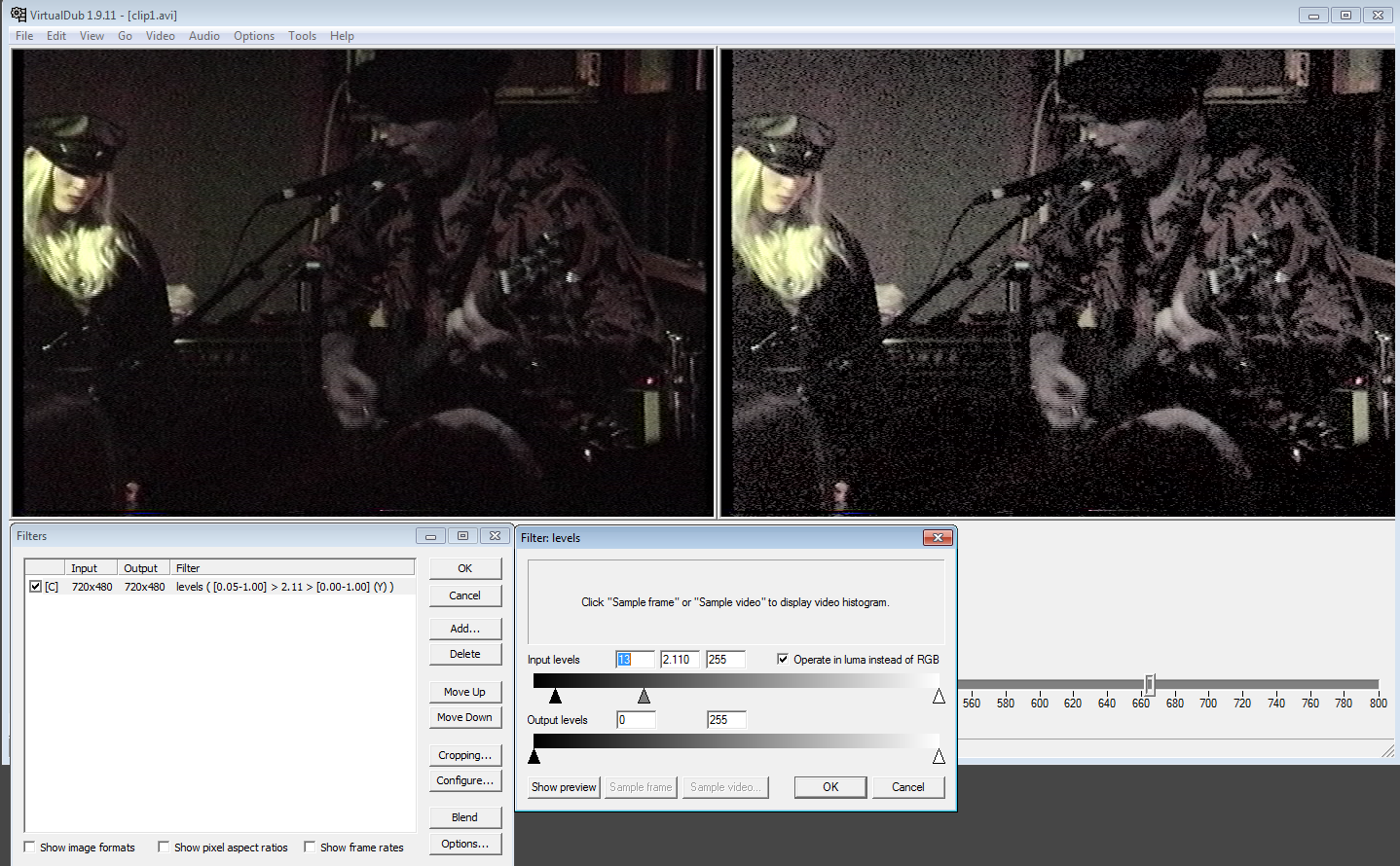Click the input levels black point field

[x=635, y=660]
